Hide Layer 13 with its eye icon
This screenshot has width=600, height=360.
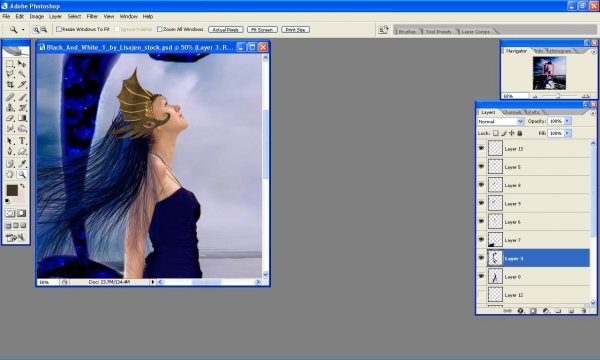click(x=481, y=148)
